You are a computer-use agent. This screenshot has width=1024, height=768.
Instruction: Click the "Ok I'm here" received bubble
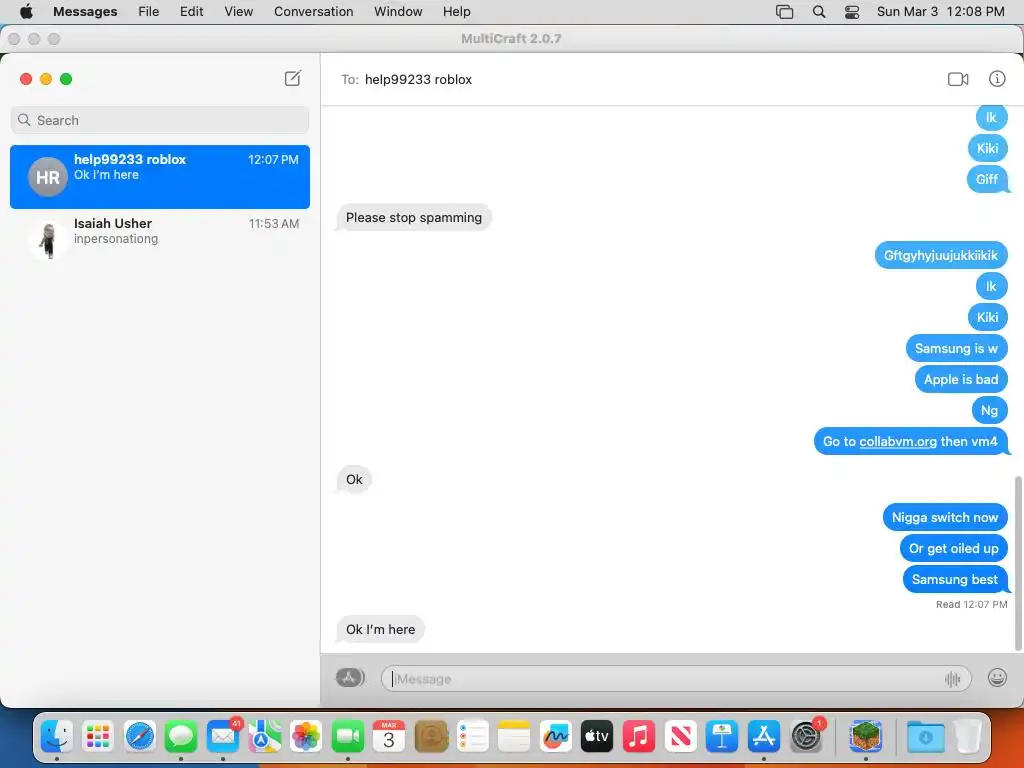click(381, 630)
